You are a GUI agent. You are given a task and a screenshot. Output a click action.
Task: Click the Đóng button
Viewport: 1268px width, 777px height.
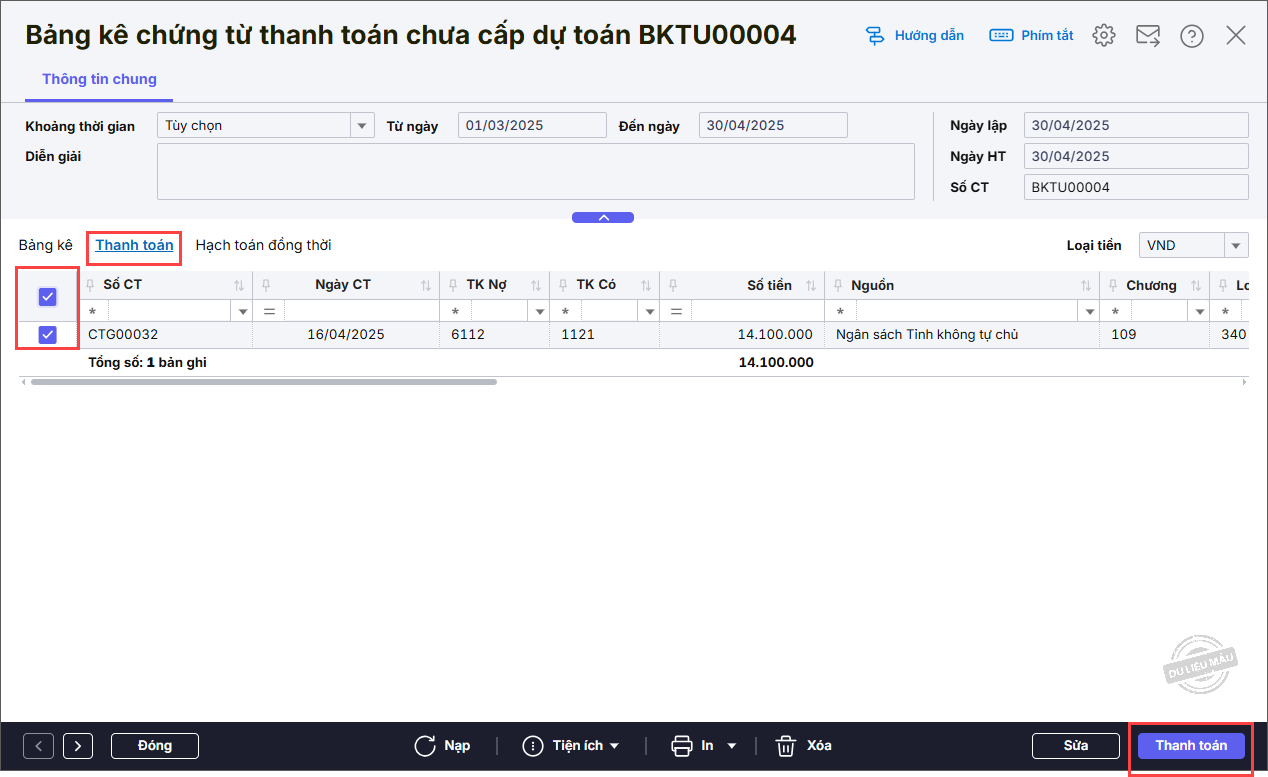pyautogui.click(x=155, y=746)
